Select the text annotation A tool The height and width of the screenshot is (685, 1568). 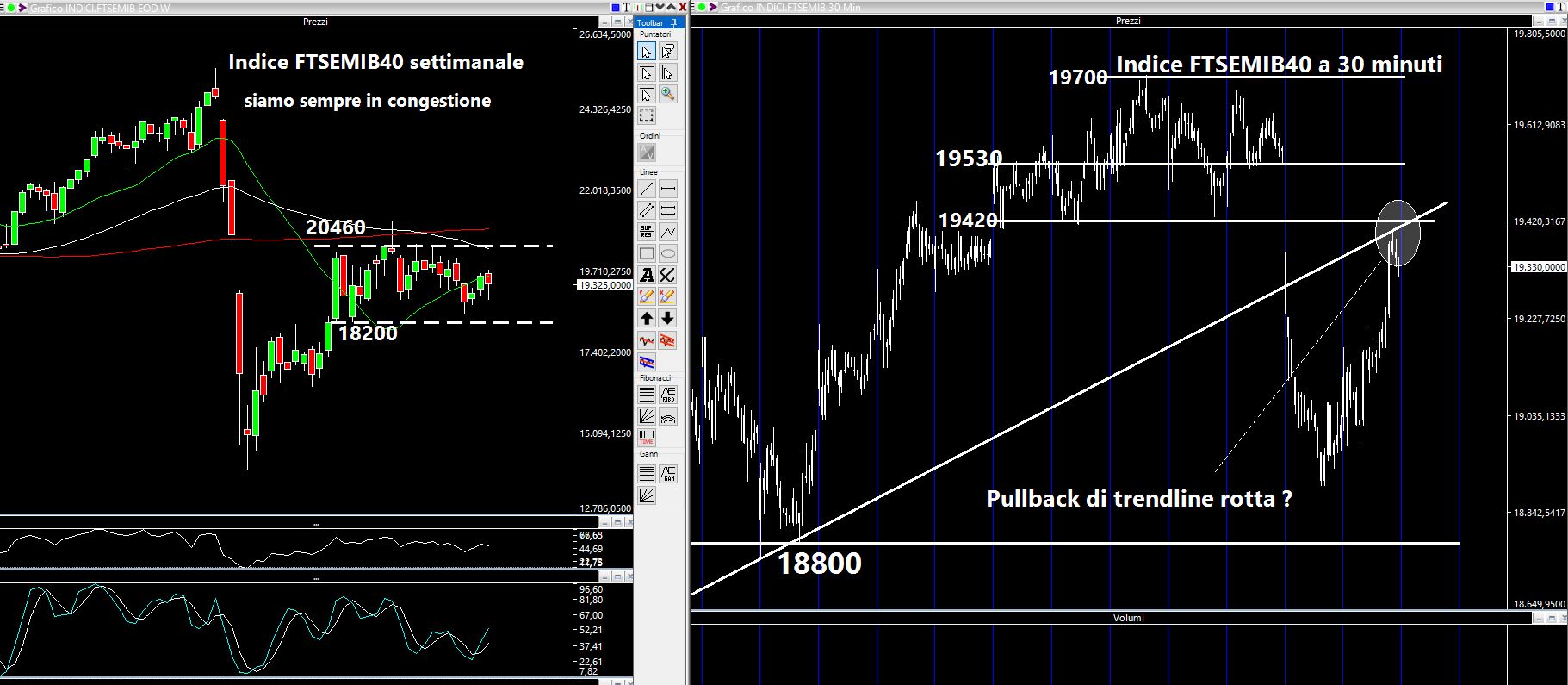(647, 275)
